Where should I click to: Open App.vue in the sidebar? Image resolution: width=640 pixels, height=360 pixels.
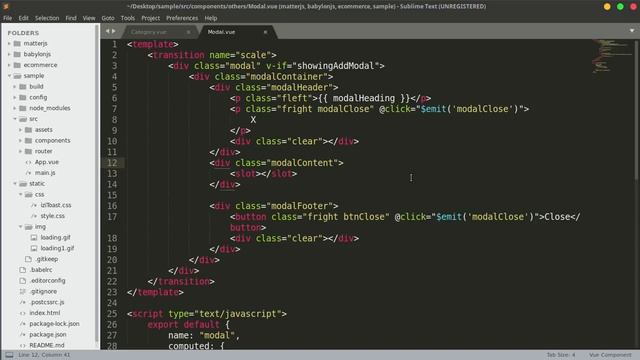[x=47, y=162]
